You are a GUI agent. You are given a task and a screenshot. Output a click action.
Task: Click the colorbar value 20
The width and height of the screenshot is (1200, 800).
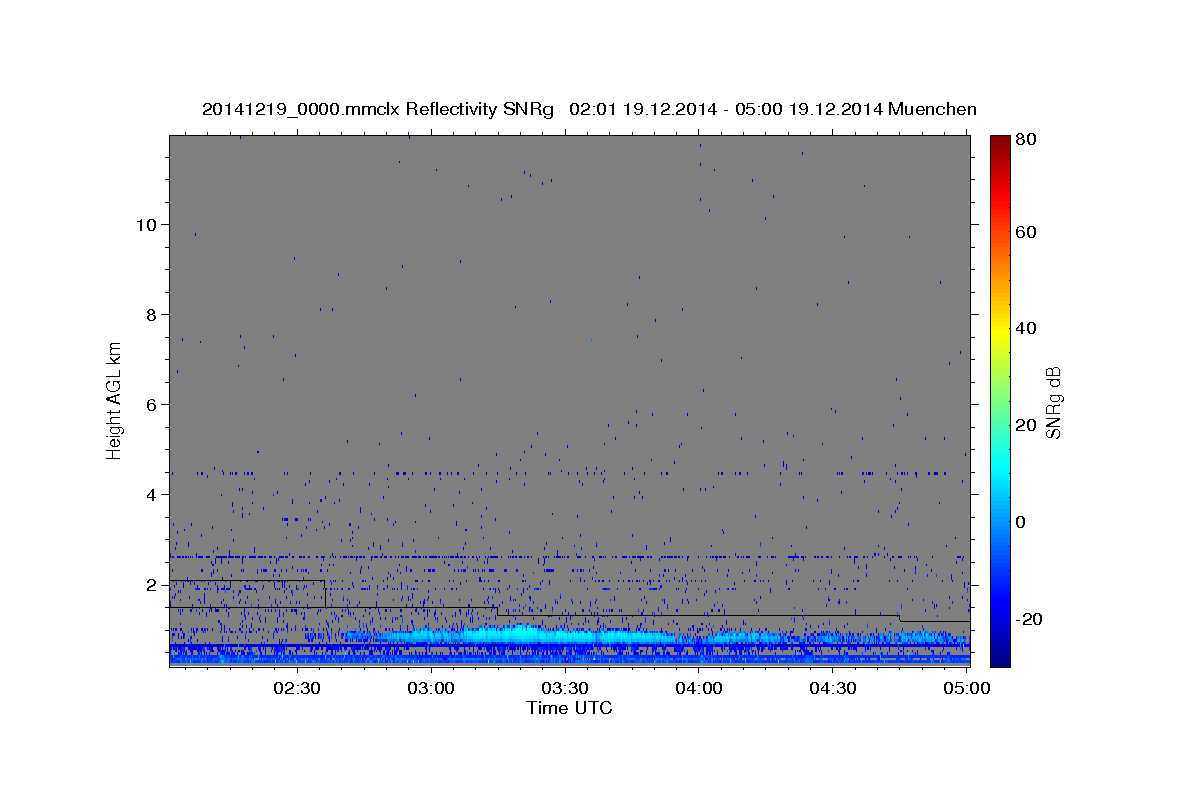pos(1028,425)
